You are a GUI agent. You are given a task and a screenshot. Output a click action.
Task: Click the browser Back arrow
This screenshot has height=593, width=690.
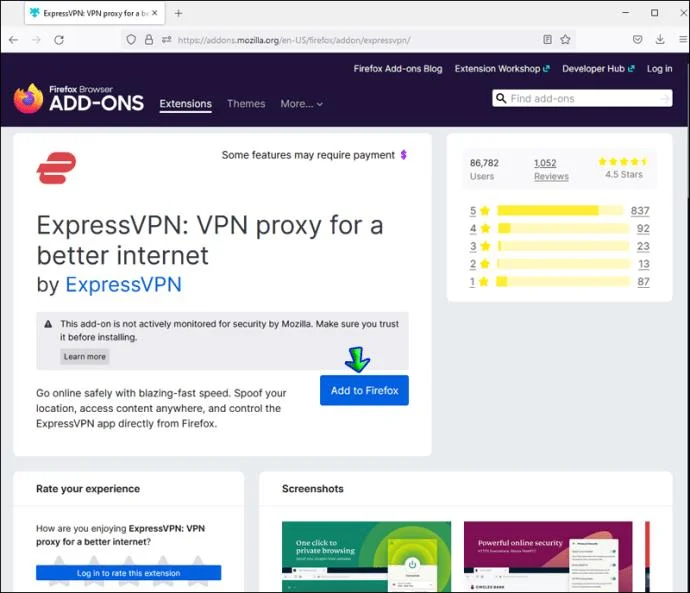coord(14,40)
